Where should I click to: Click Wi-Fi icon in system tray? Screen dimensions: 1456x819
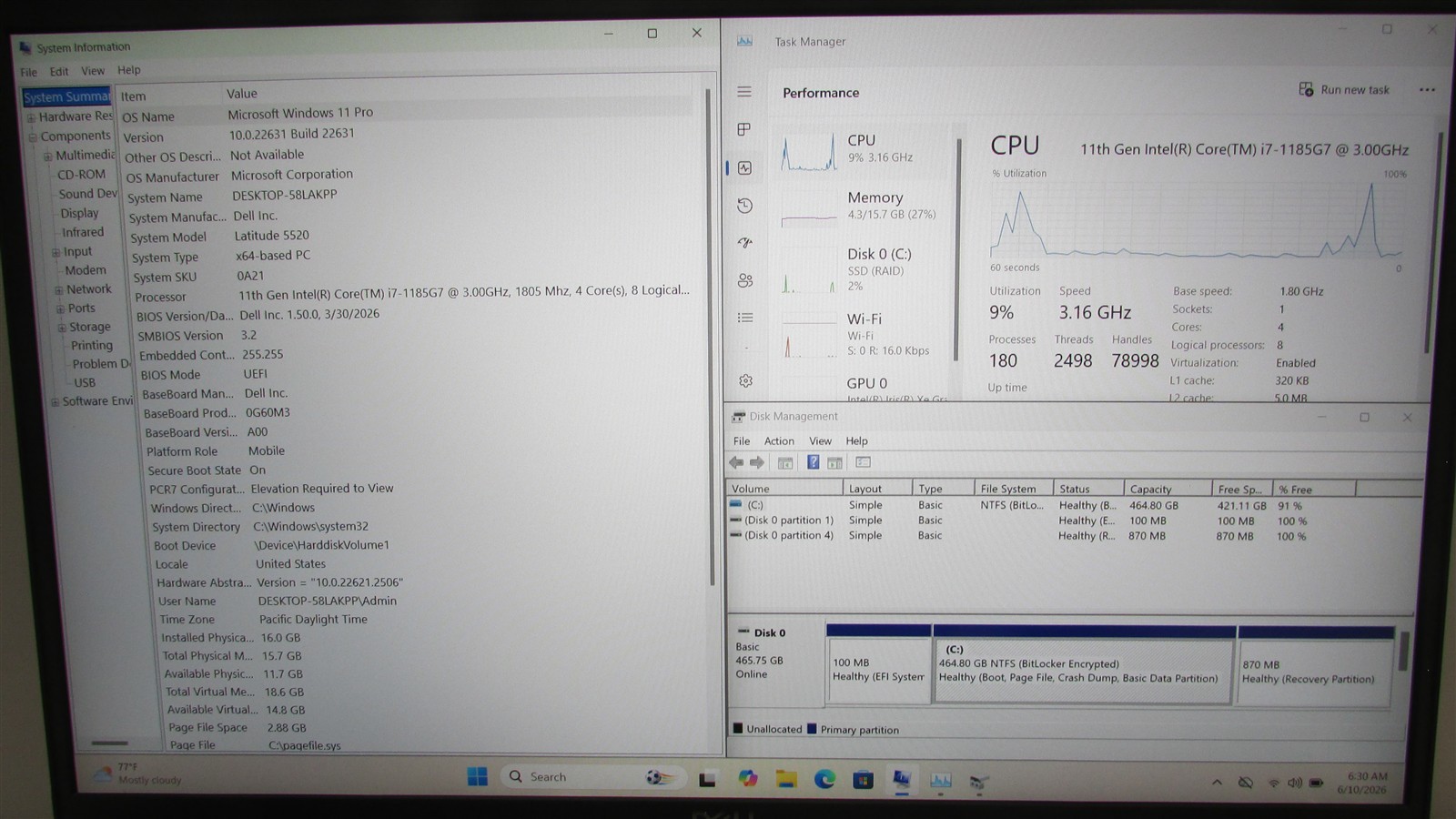1273,784
